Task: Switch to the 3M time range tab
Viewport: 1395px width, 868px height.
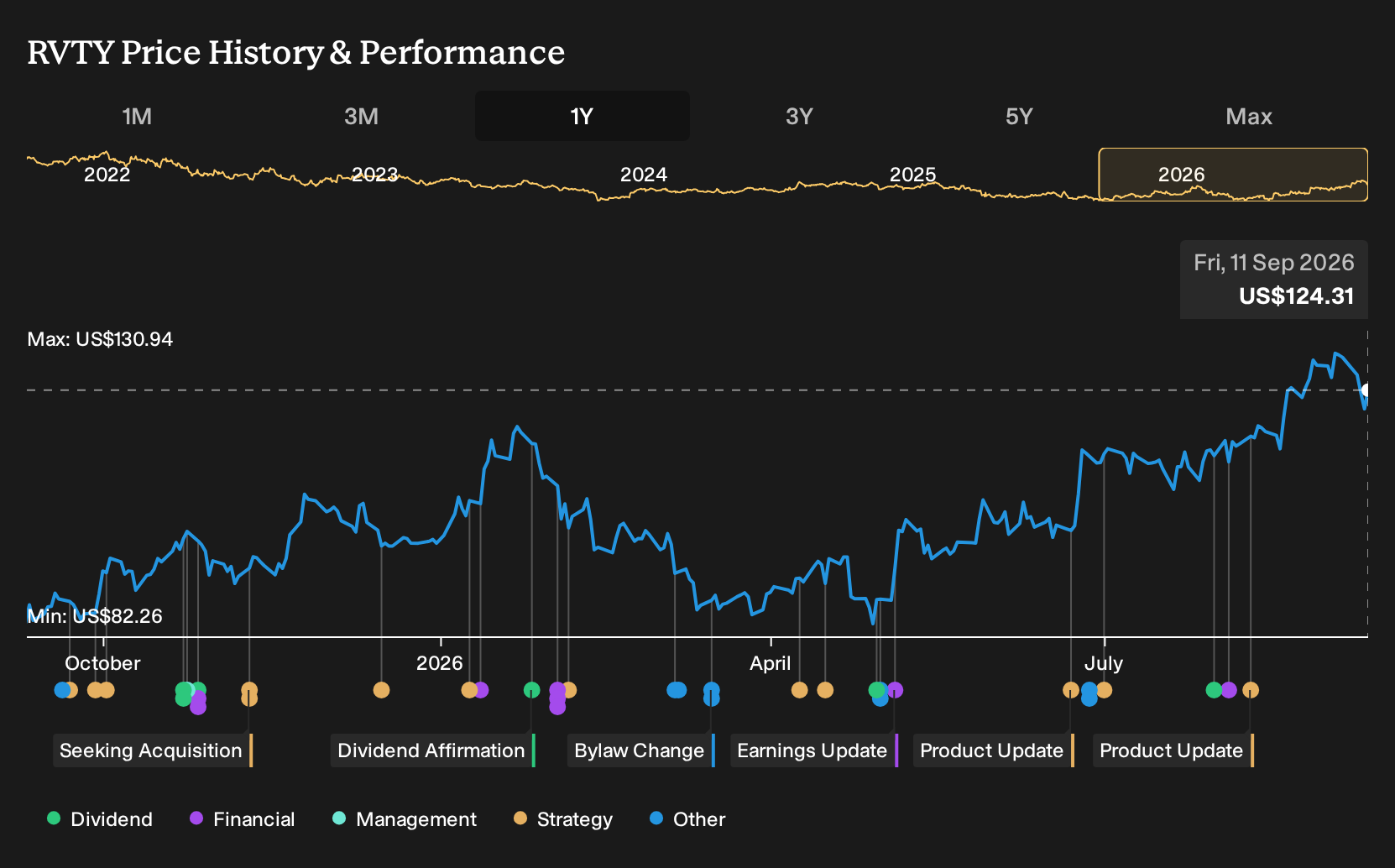Action: [x=361, y=116]
